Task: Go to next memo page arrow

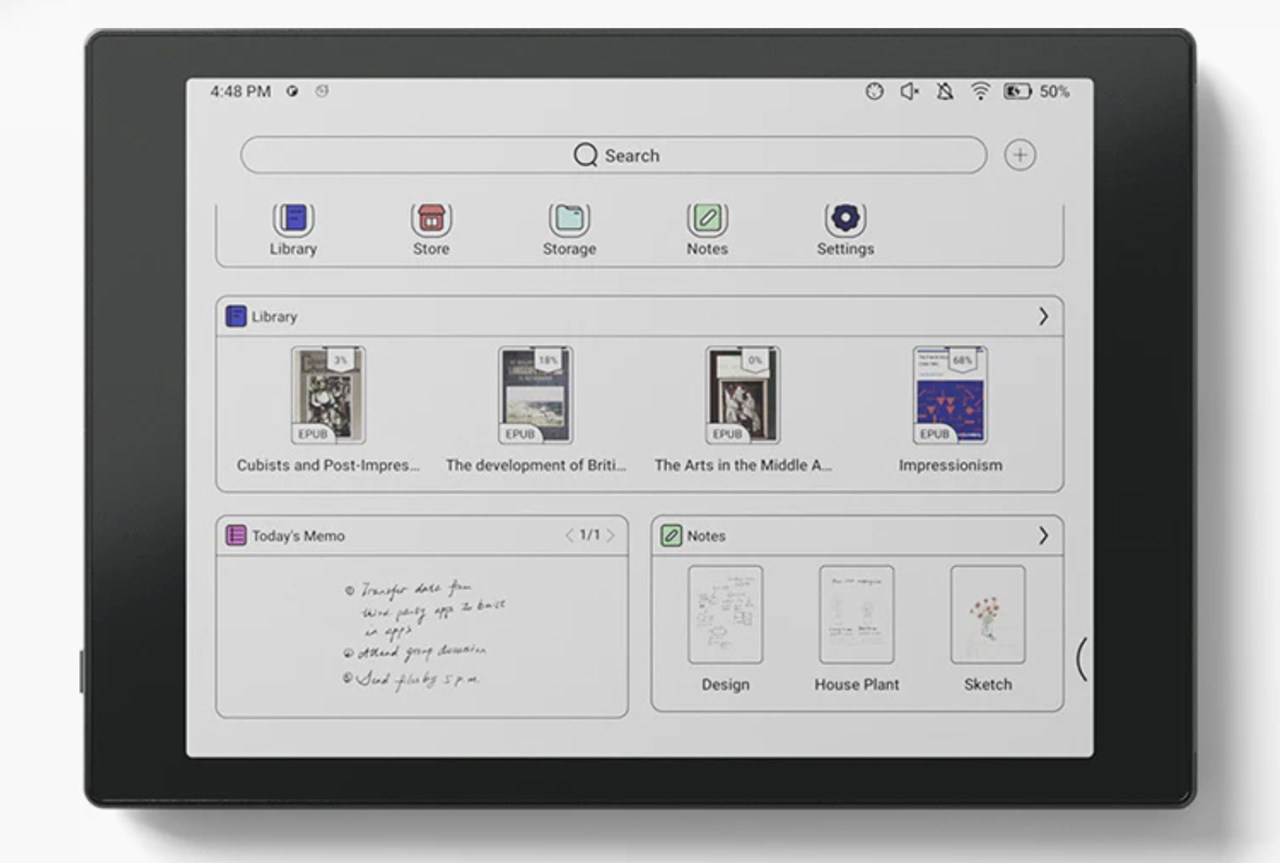Action: point(611,536)
